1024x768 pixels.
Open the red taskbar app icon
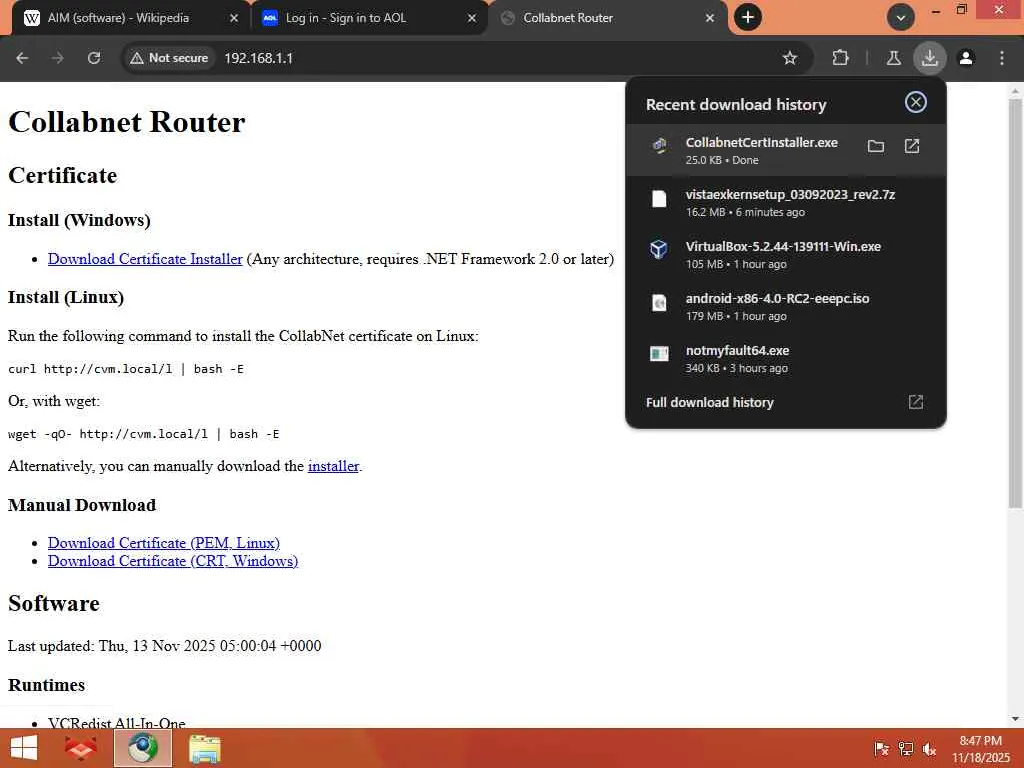coord(80,748)
